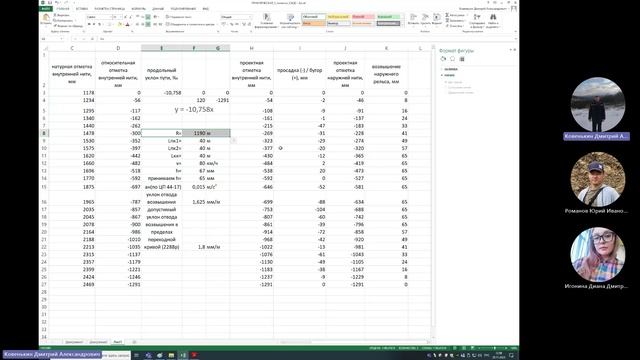Image resolution: width=640 pixels, height=360 pixels.
Task: Open the Home ribbon tab
Action: point(63,9)
